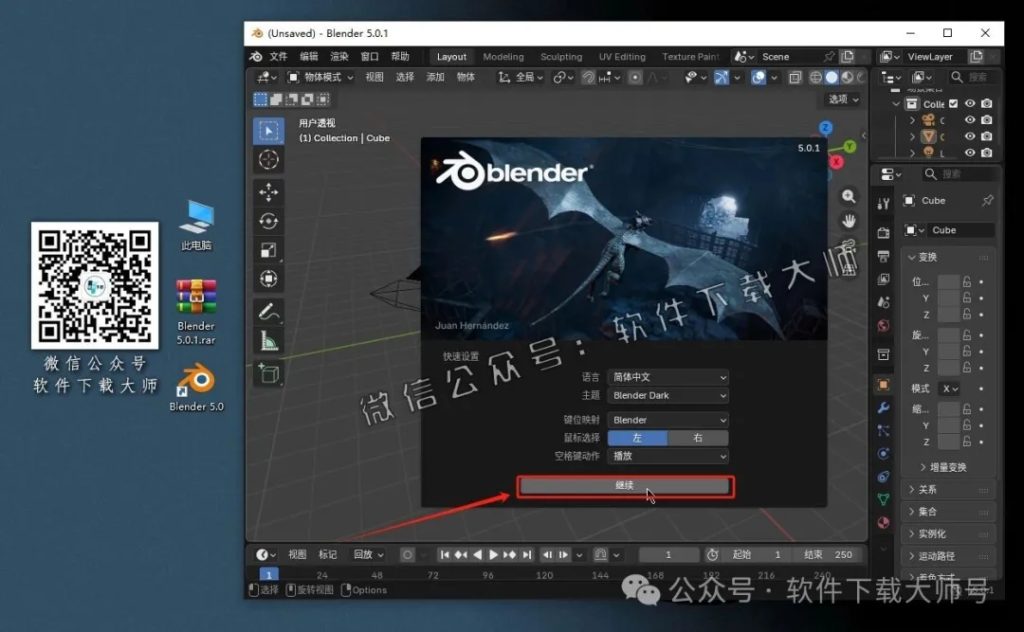Open the 编辑 menu
Viewport: 1024px width, 632px height.
click(x=310, y=57)
